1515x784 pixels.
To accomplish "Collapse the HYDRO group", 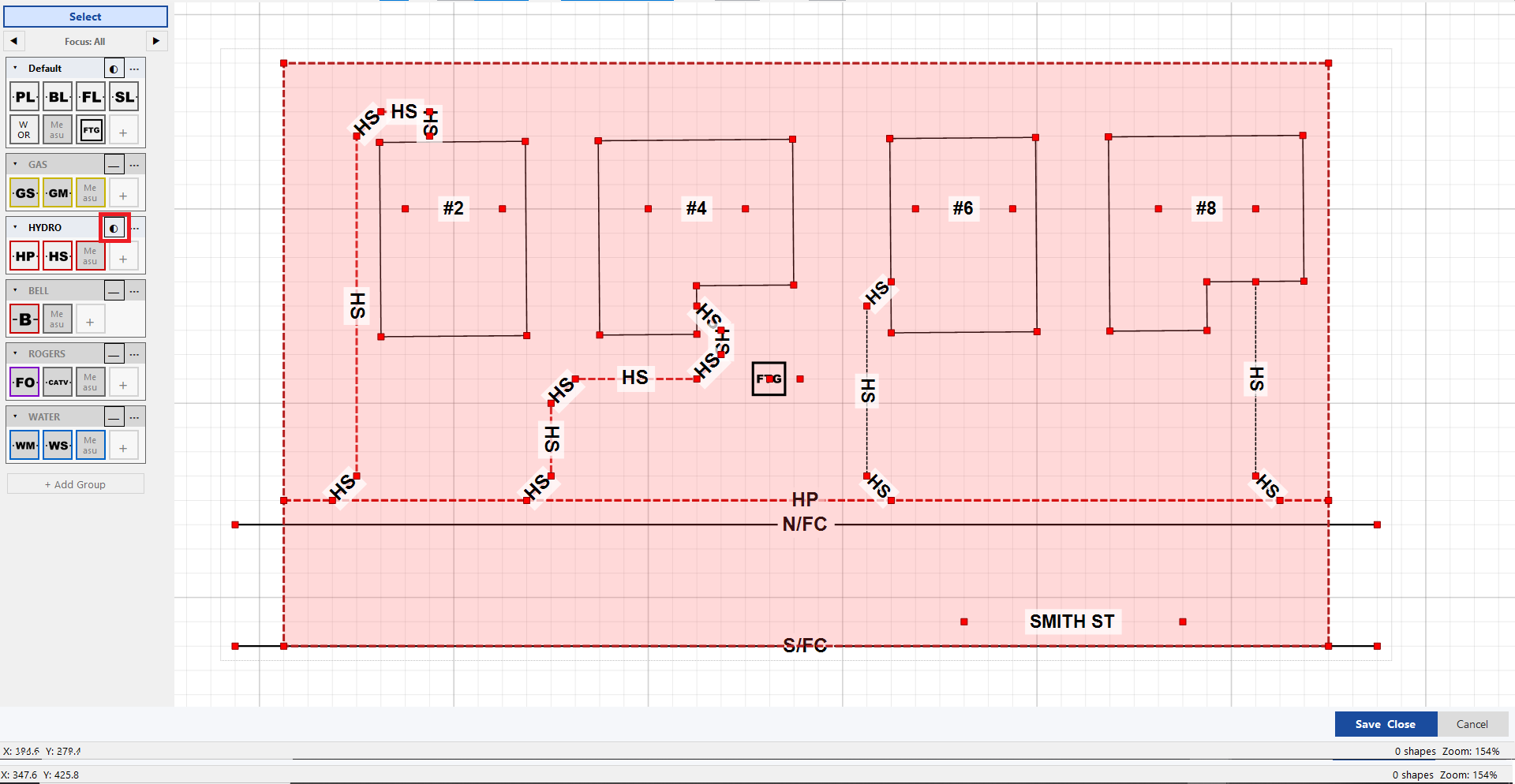I will (x=15, y=227).
